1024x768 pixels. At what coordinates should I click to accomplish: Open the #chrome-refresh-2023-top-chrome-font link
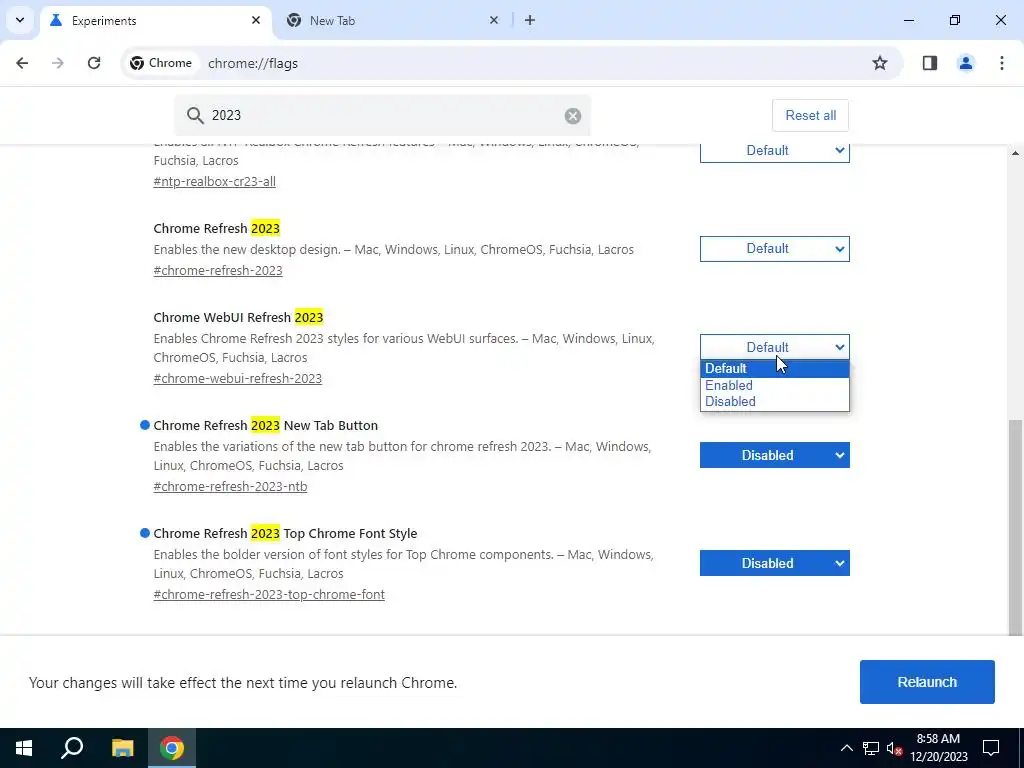pyautogui.click(x=268, y=594)
